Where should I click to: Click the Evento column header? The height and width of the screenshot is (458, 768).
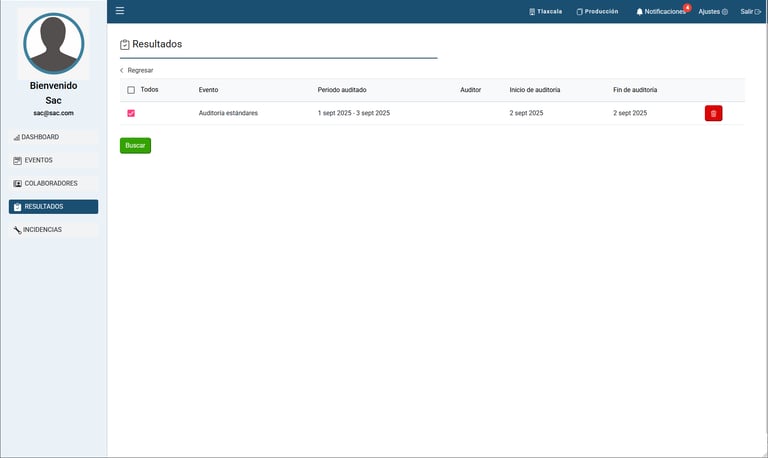click(208, 90)
